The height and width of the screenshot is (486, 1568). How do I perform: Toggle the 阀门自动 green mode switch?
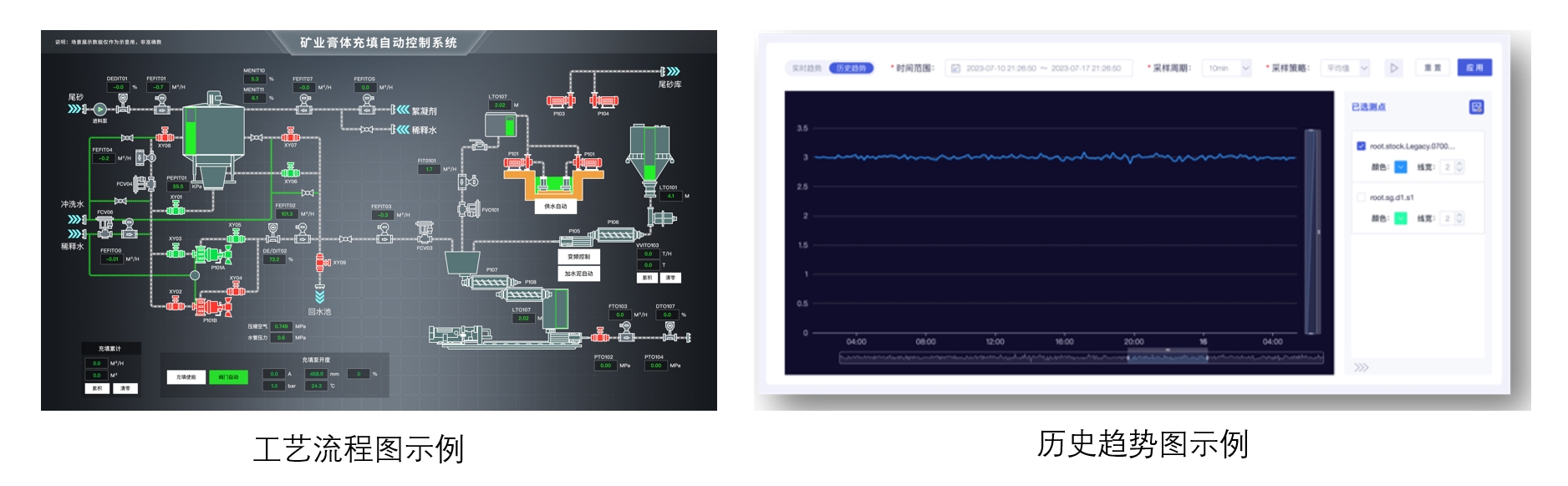pyautogui.click(x=228, y=377)
